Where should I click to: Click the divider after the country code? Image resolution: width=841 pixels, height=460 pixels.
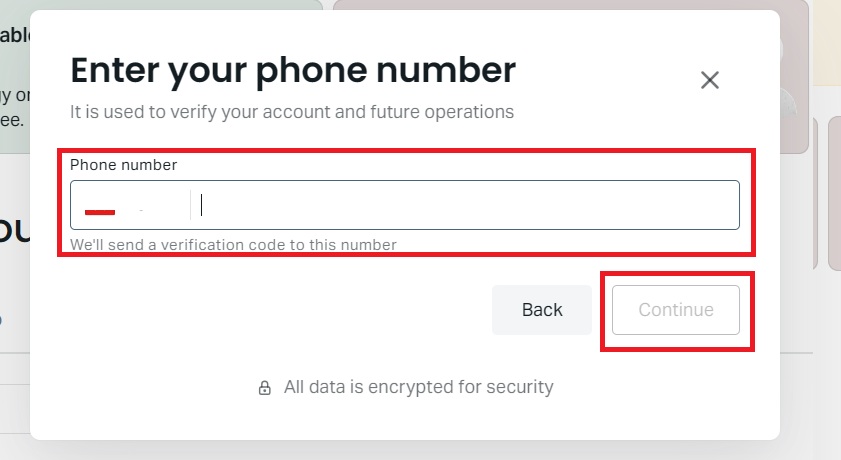(x=190, y=206)
